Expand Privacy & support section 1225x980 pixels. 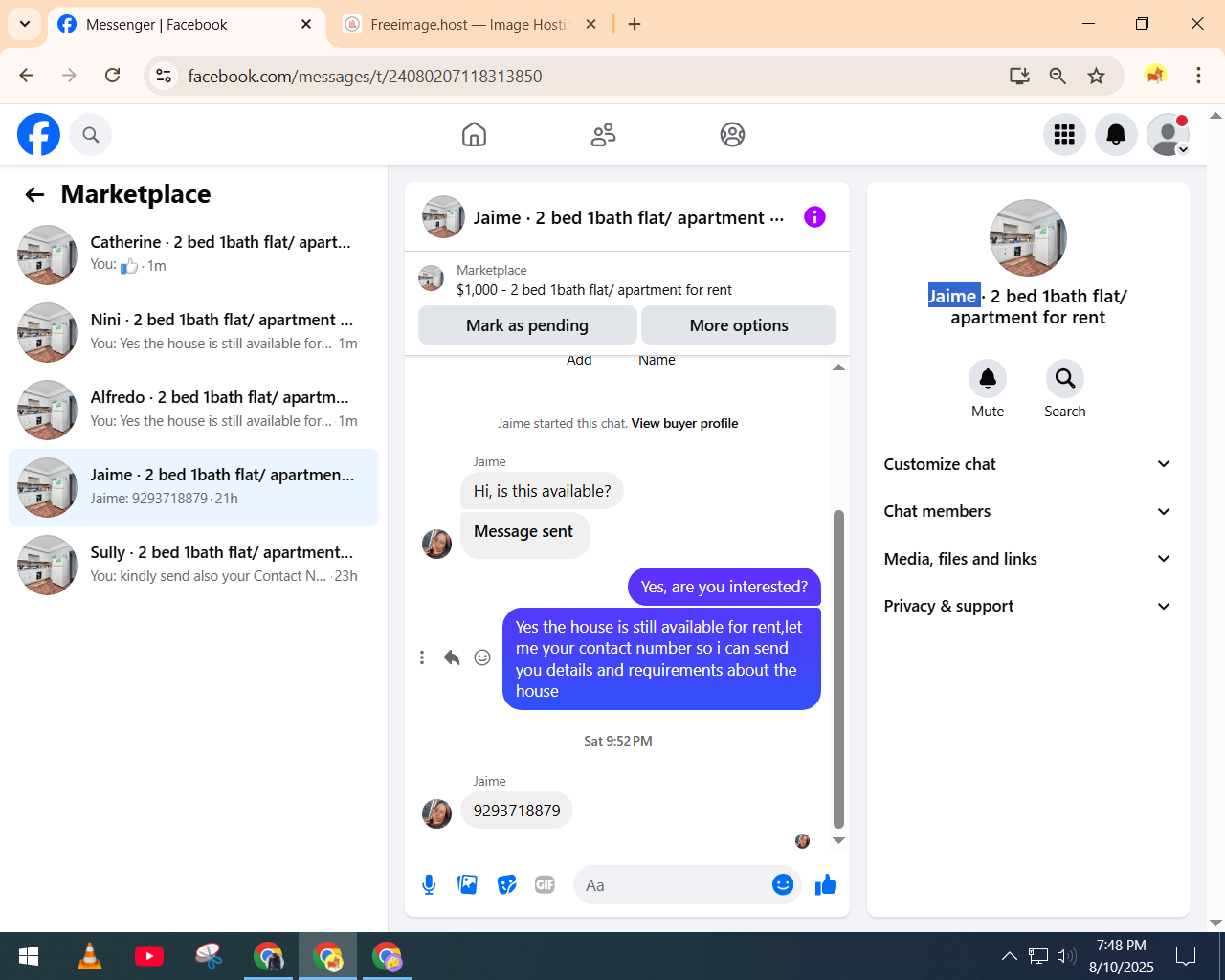tap(1027, 606)
